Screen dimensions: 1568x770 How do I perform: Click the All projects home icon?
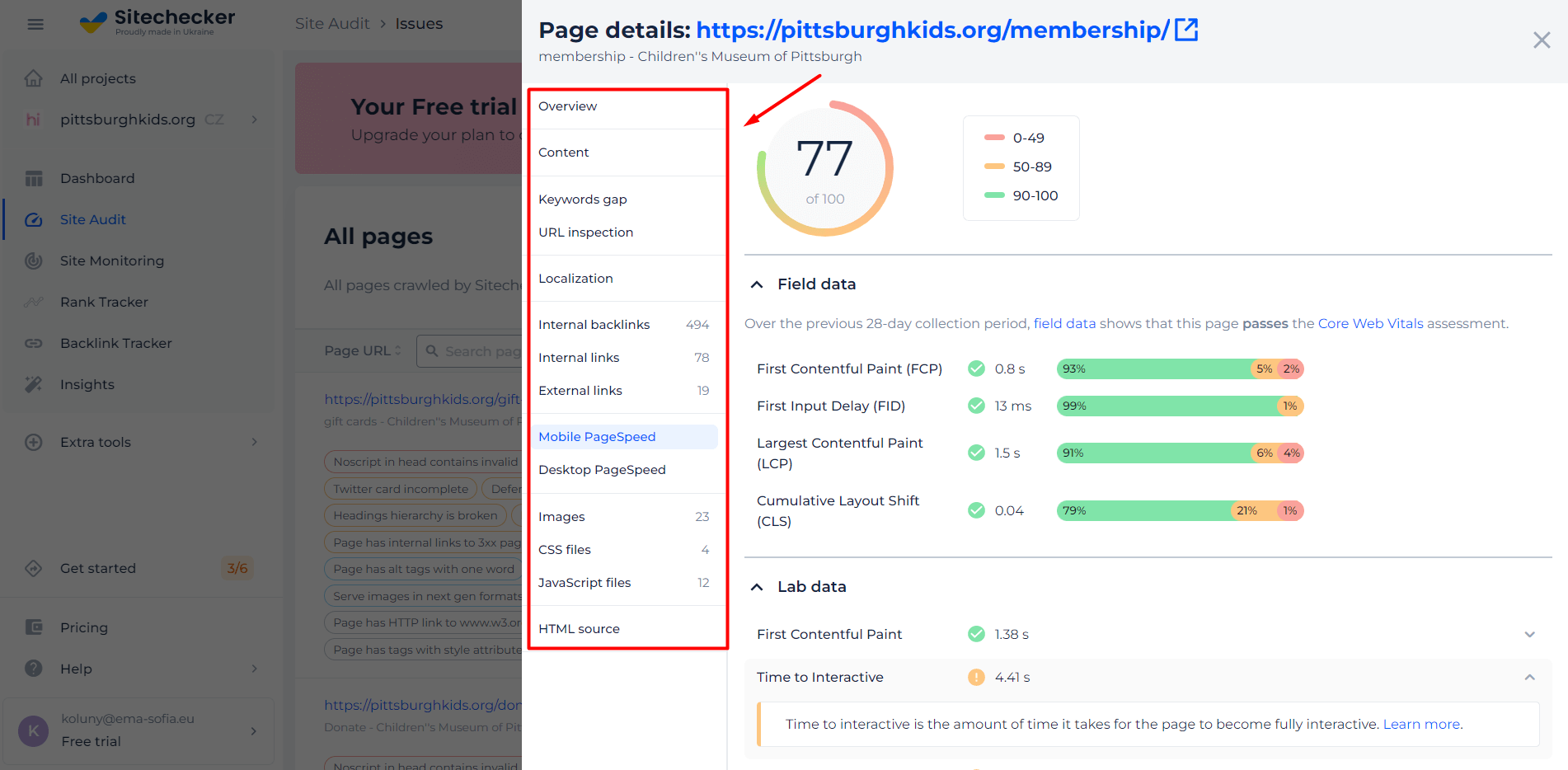[x=34, y=78]
